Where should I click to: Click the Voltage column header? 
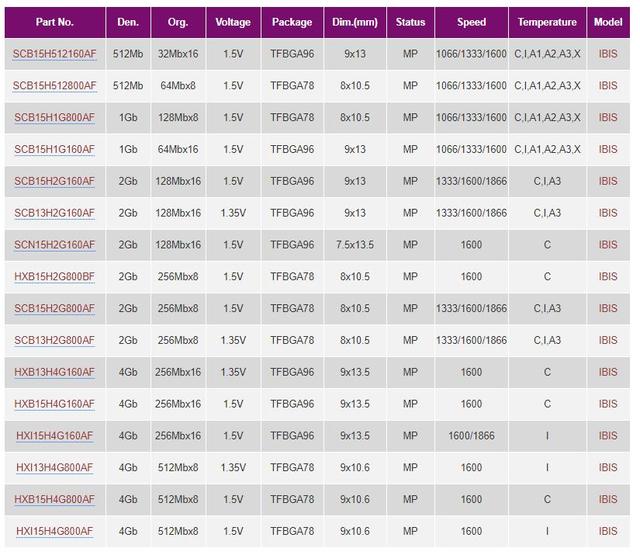coord(233,22)
